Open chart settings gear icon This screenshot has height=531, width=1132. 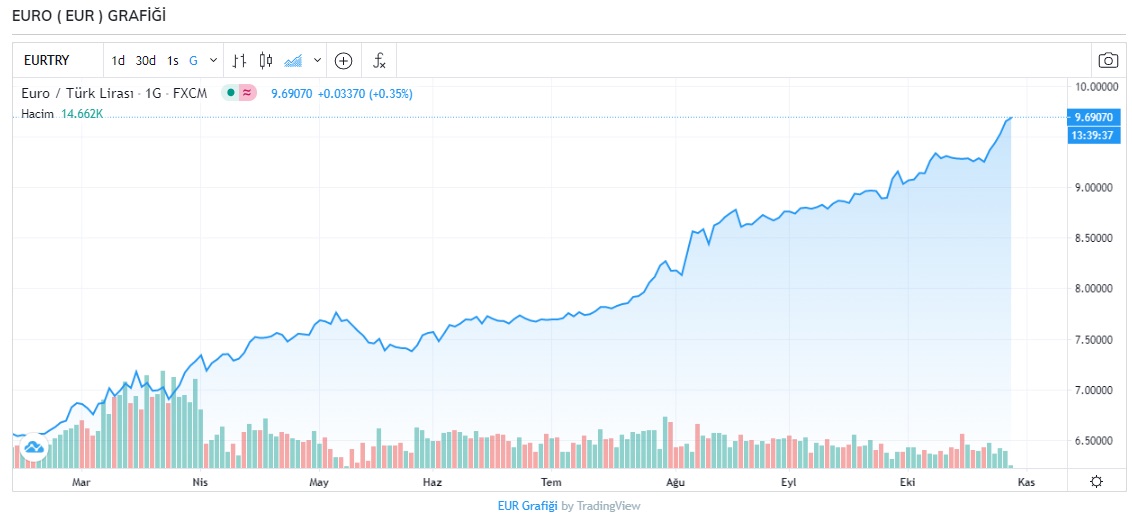(x=1096, y=482)
